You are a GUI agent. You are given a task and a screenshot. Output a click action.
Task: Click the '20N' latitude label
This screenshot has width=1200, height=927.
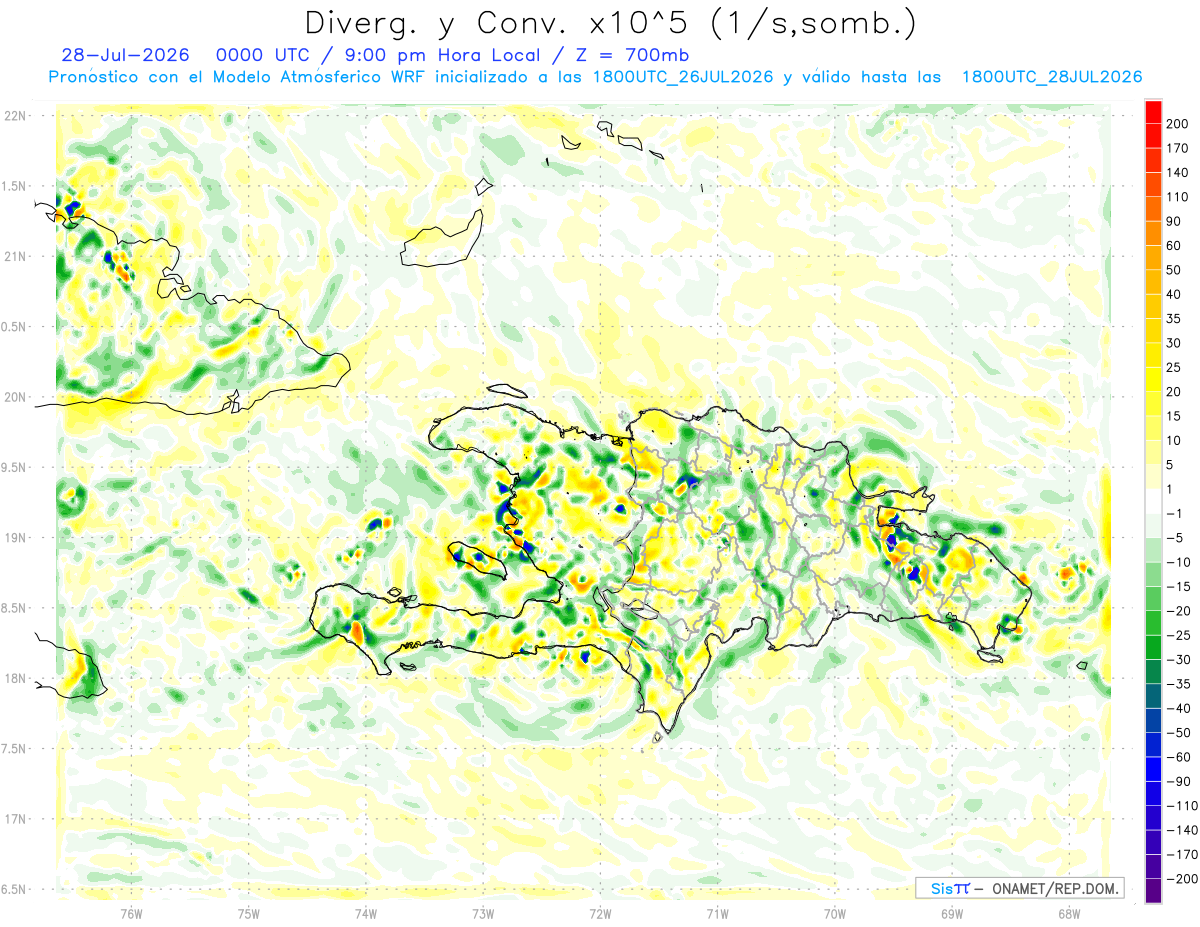coord(15,397)
